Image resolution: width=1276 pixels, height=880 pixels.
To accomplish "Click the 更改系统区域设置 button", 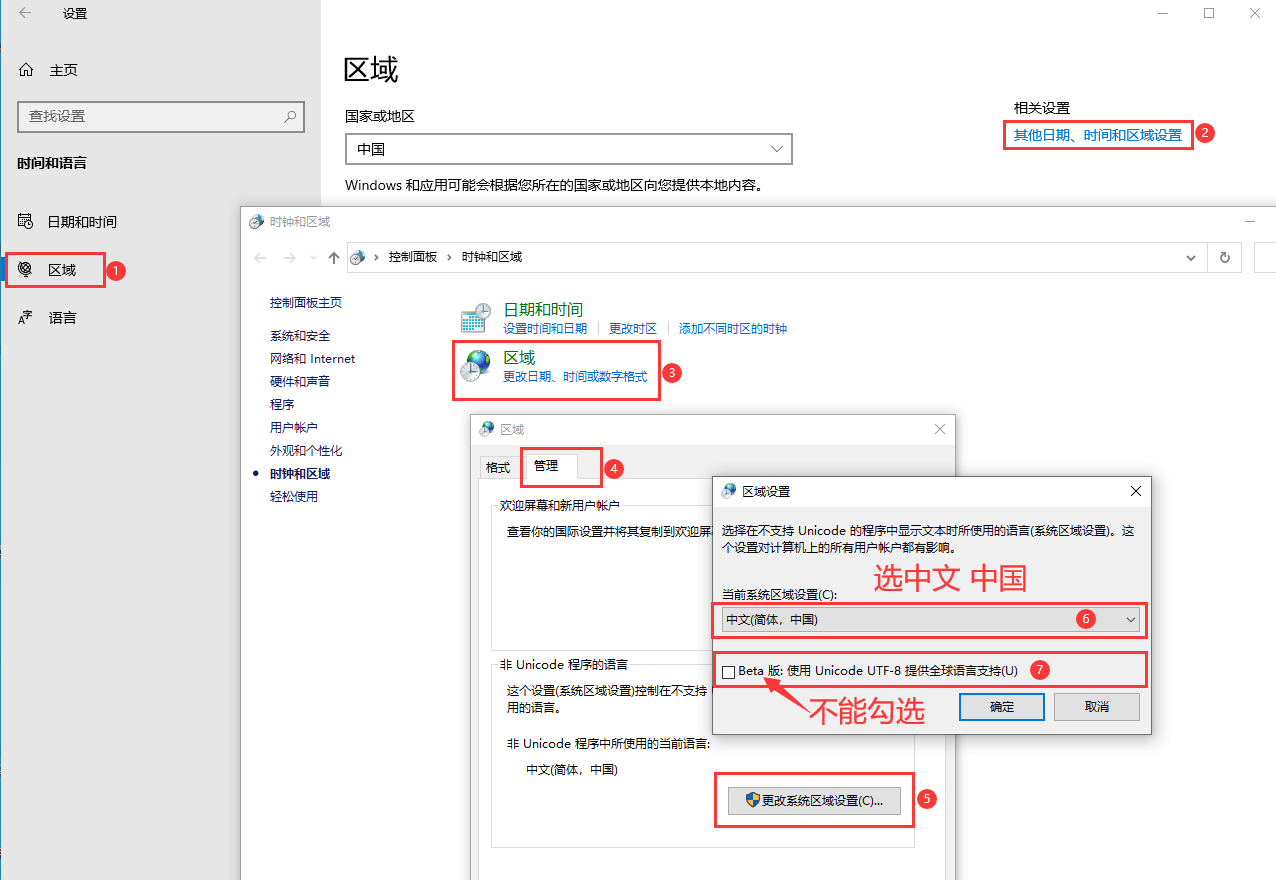I will 813,801.
